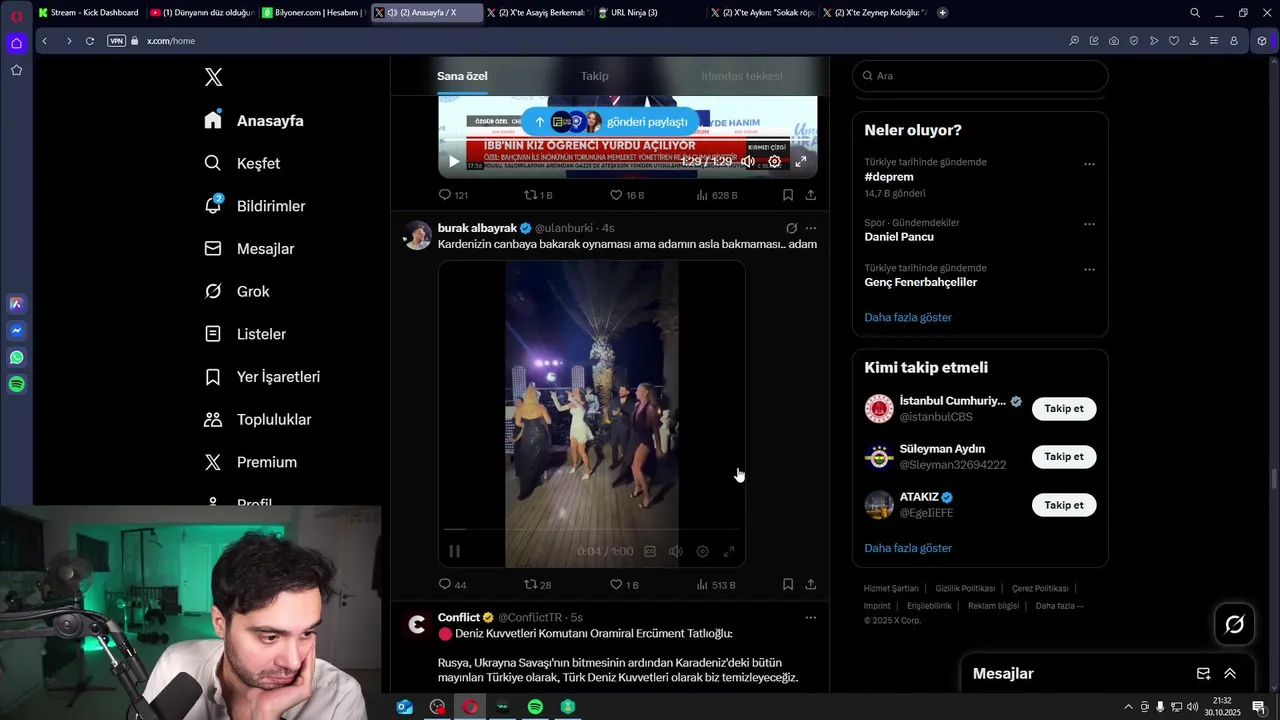The height and width of the screenshot is (720, 1280).
Task: Click Daha fazla göster under Neler oluyor
Action: click(908, 317)
